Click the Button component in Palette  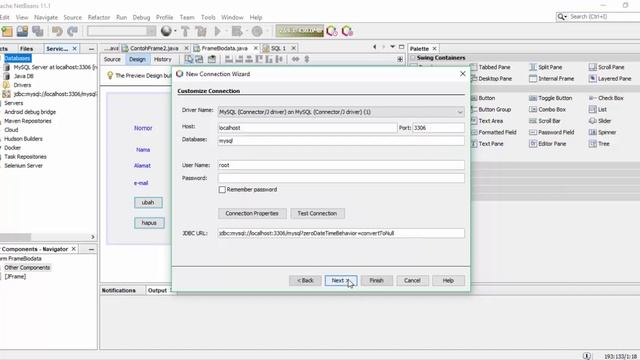[483, 98]
